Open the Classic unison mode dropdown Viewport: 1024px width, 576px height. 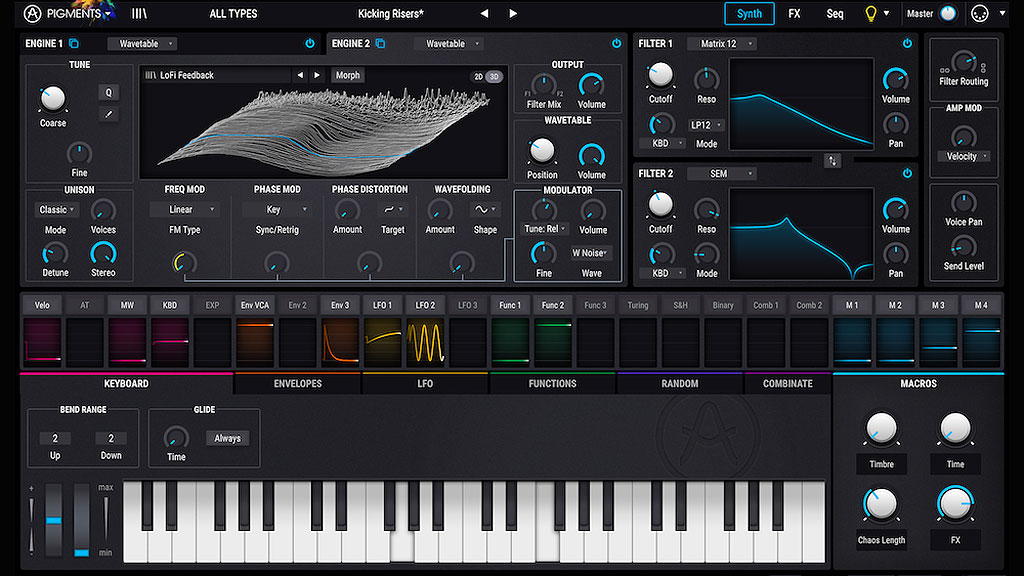coord(54,210)
